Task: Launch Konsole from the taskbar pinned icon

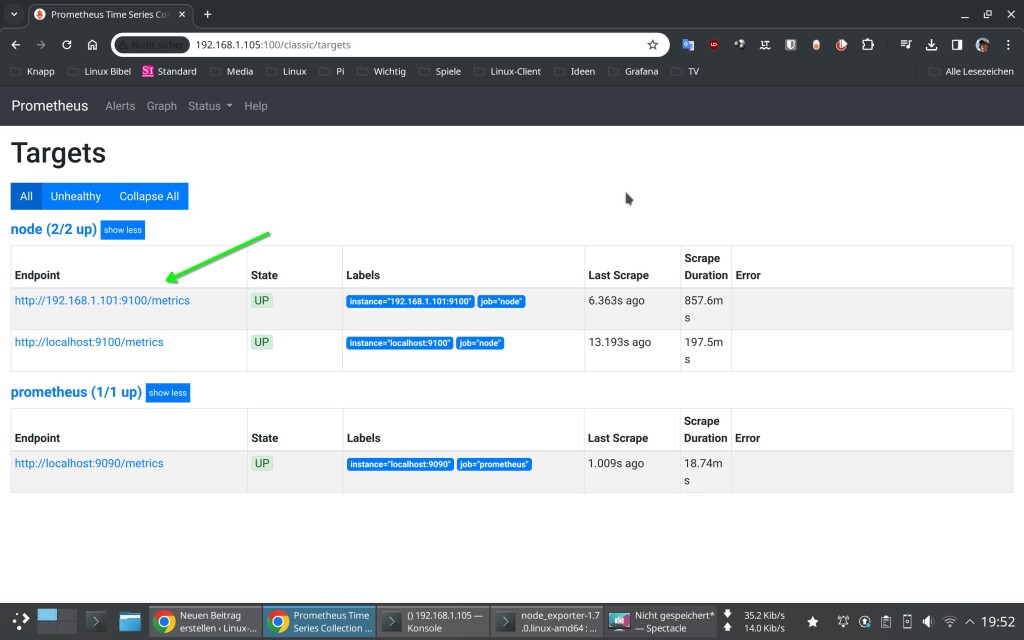Action: tap(95, 621)
